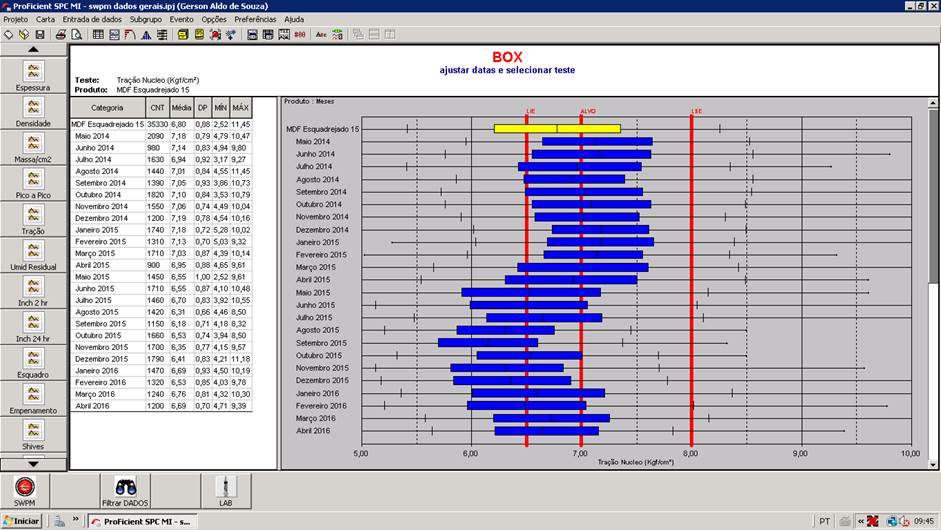Click the Iniciar start button
This screenshot has height=530, width=941.
coord(22,521)
